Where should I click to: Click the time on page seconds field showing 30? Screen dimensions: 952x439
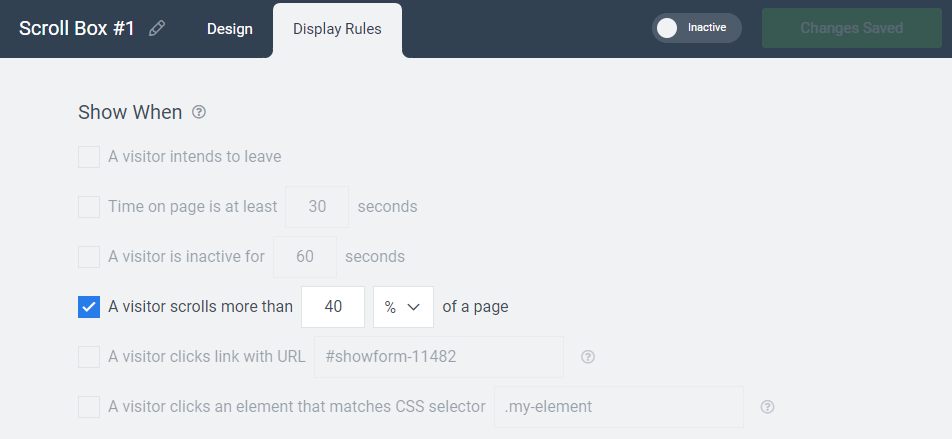point(317,207)
